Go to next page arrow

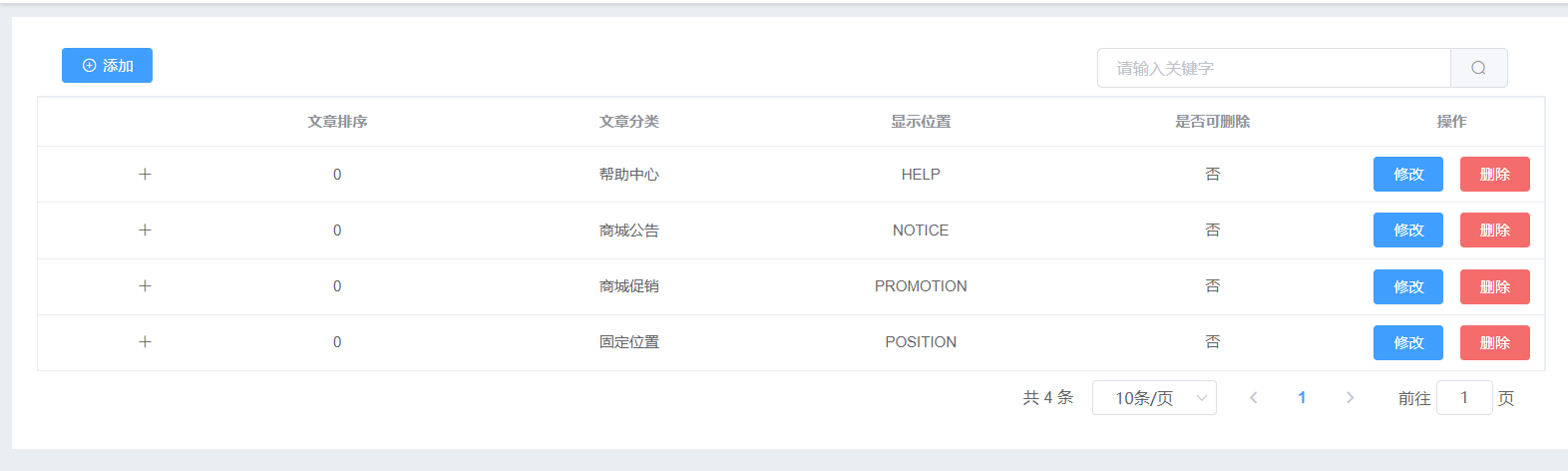tap(1350, 397)
